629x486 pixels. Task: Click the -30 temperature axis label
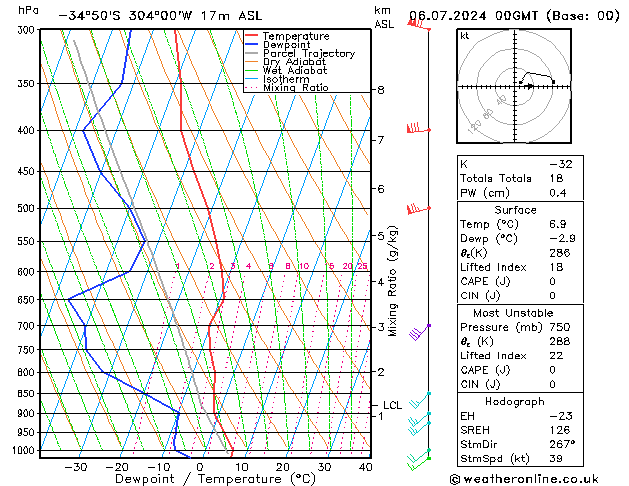click(x=76, y=467)
